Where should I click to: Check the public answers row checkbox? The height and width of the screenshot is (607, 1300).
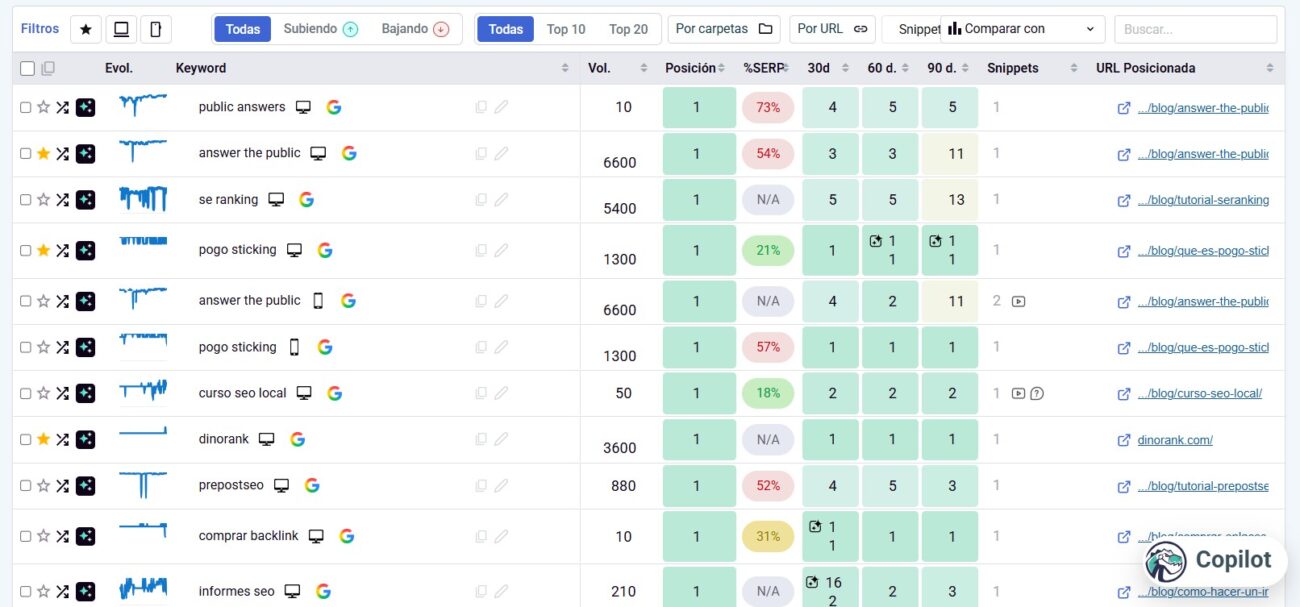26,107
